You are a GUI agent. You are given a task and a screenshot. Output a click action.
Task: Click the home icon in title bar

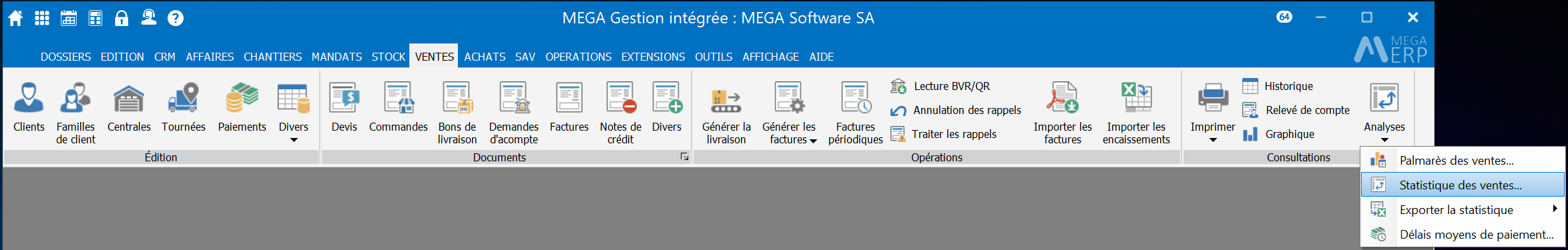coord(15,18)
